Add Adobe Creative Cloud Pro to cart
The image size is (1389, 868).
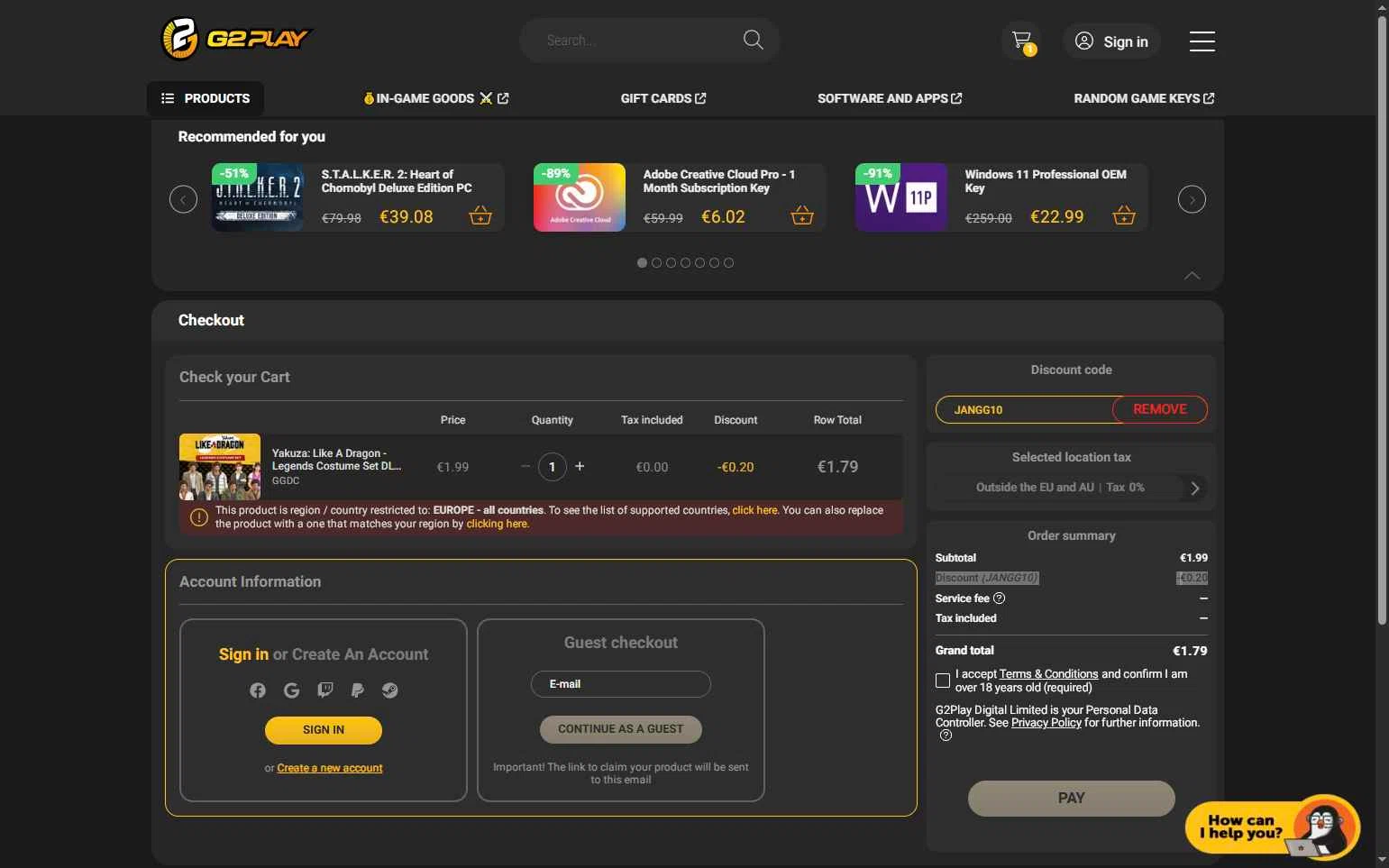[x=802, y=215]
